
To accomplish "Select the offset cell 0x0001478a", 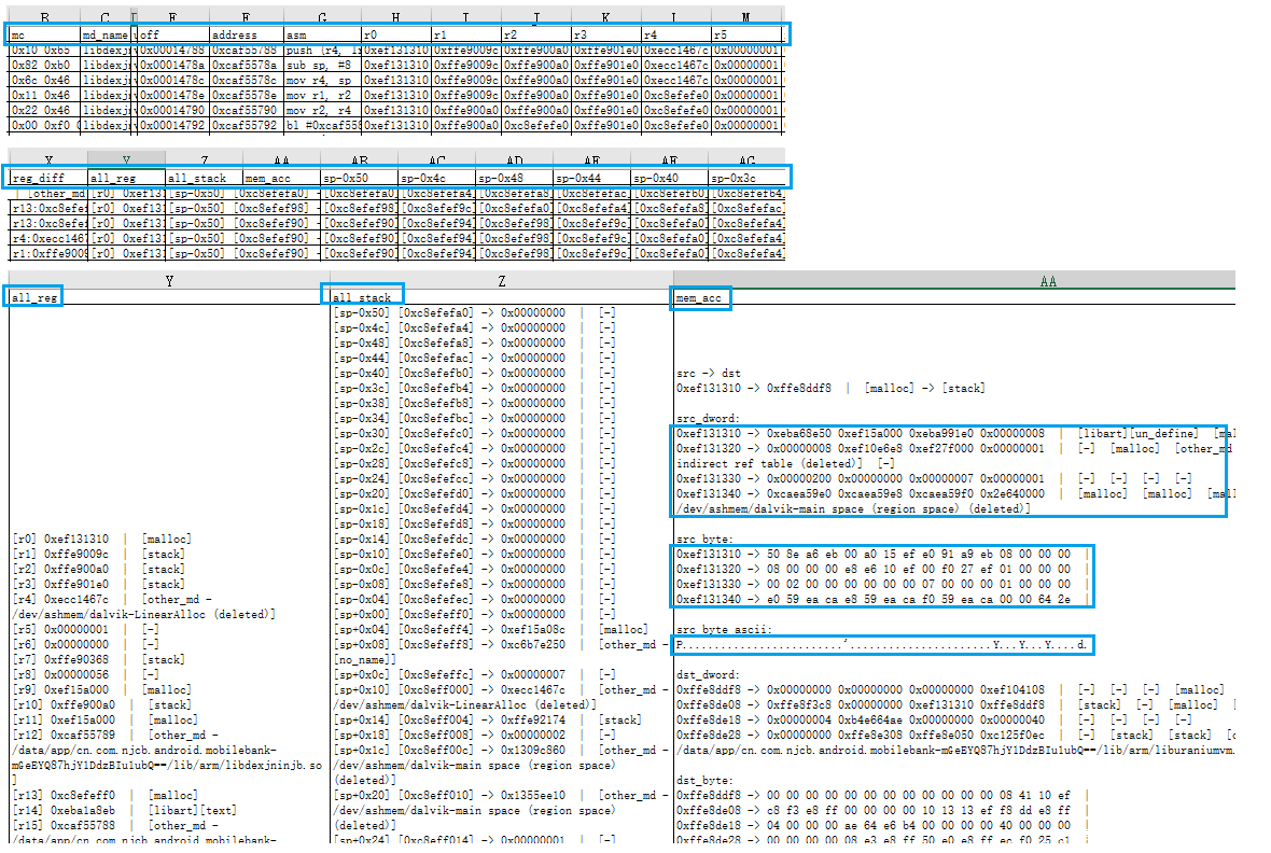I will pyautogui.click(x=173, y=64).
